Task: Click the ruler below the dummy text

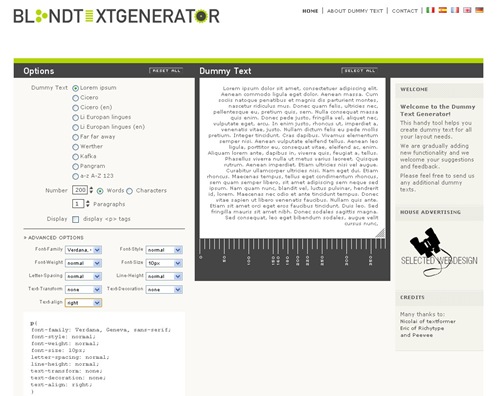Action: (292, 252)
